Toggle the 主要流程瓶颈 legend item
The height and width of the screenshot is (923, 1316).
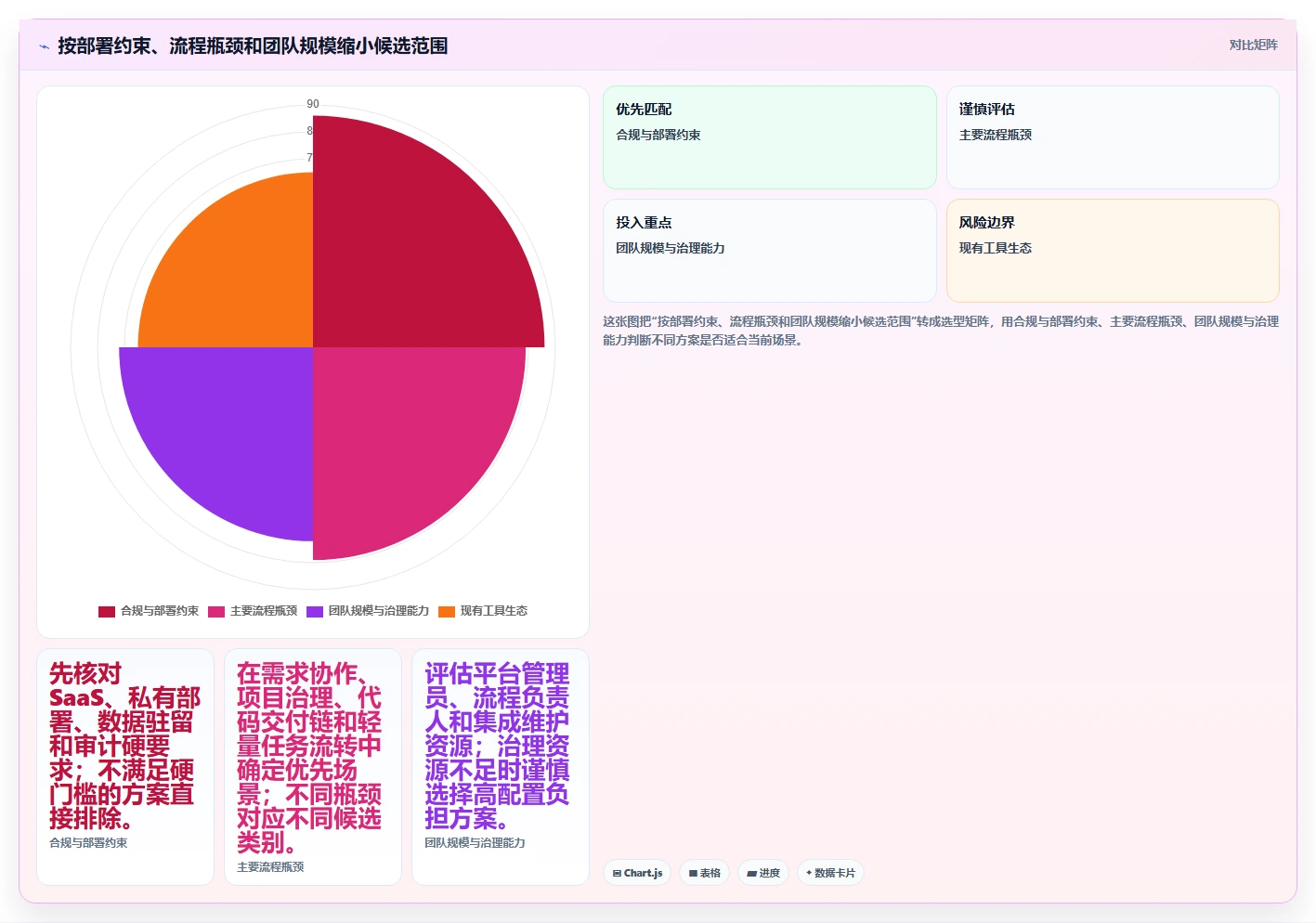click(x=253, y=611)
